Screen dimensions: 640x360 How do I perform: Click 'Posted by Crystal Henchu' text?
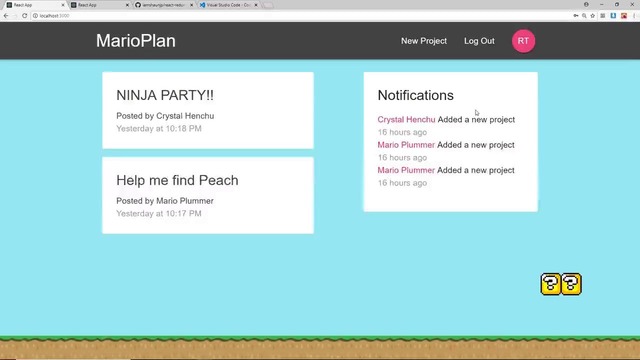click(165, 116)
